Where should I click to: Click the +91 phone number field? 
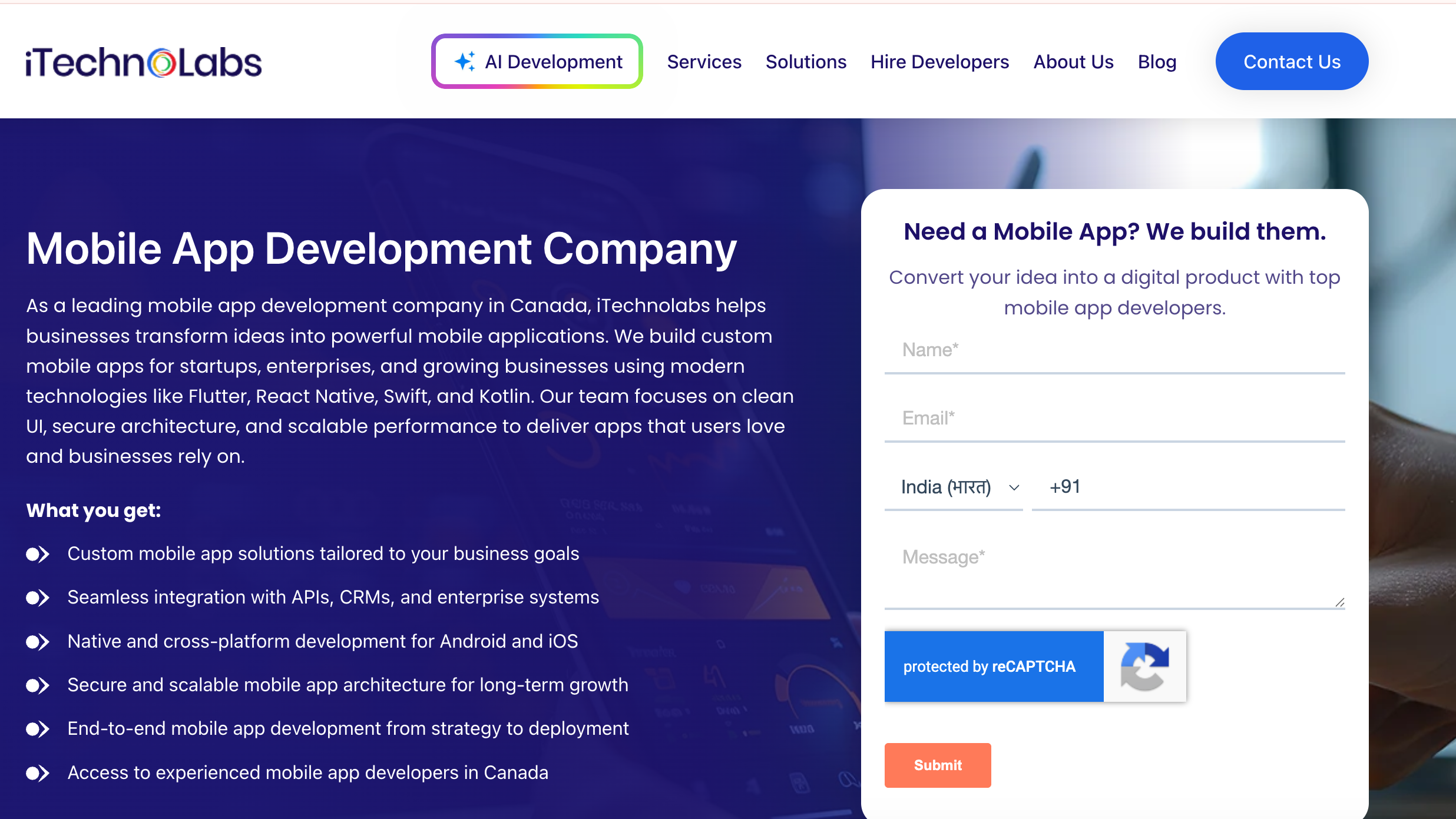[1188, 487]
